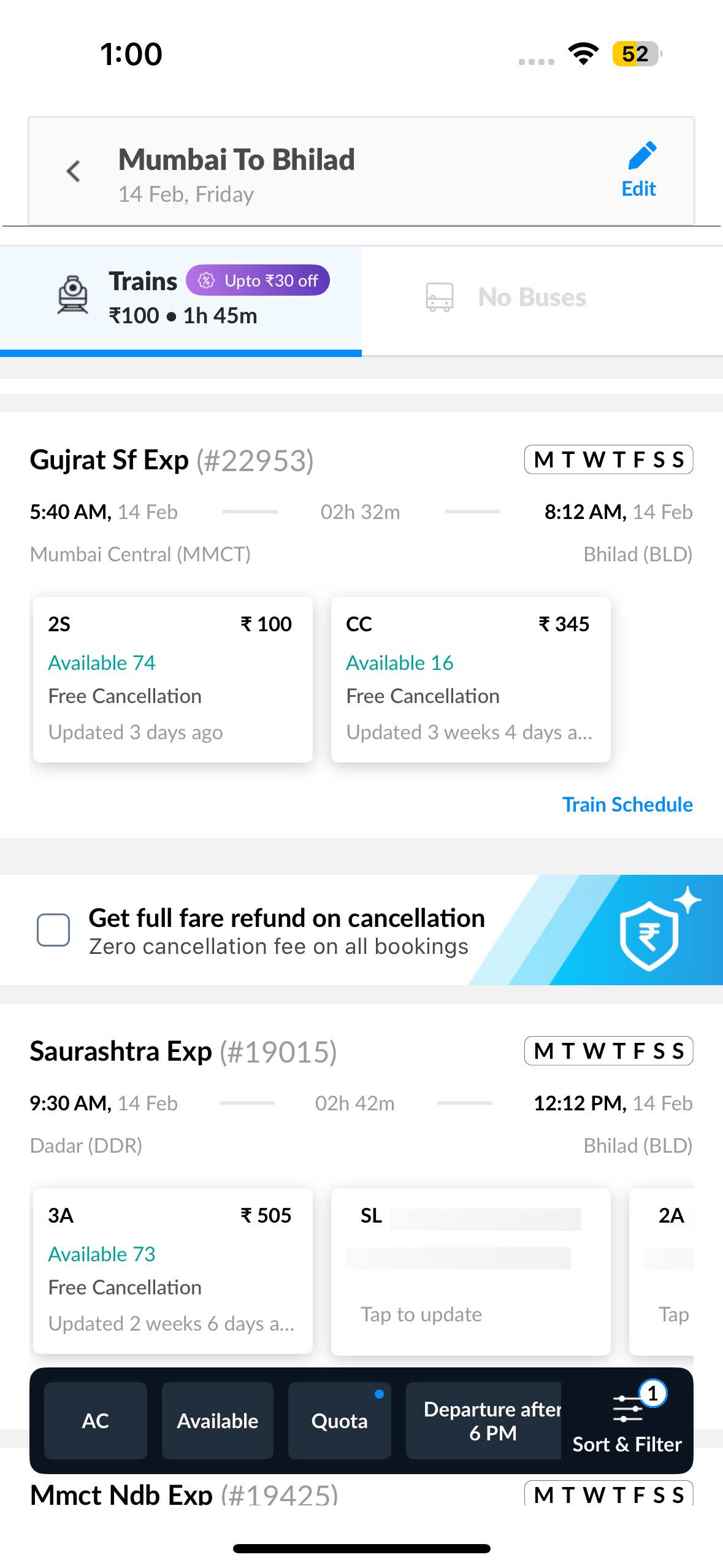Enable full fare refund on cancellation checkbox
723x1568 pixels.
53,930
